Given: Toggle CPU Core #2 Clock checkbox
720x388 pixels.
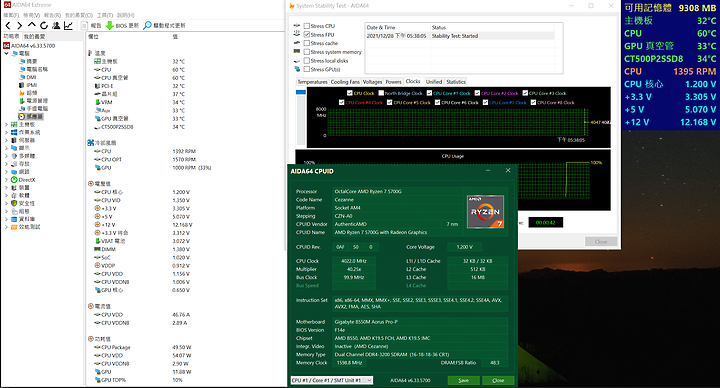Looking at the screenshot, I should [477, 93].
